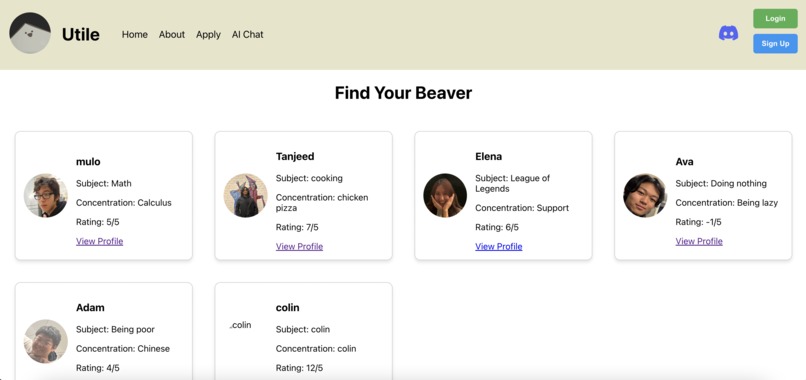This screenshot has height=380, width=806.
Task: Click mulo's profile photo
Action: coord(46,195)
